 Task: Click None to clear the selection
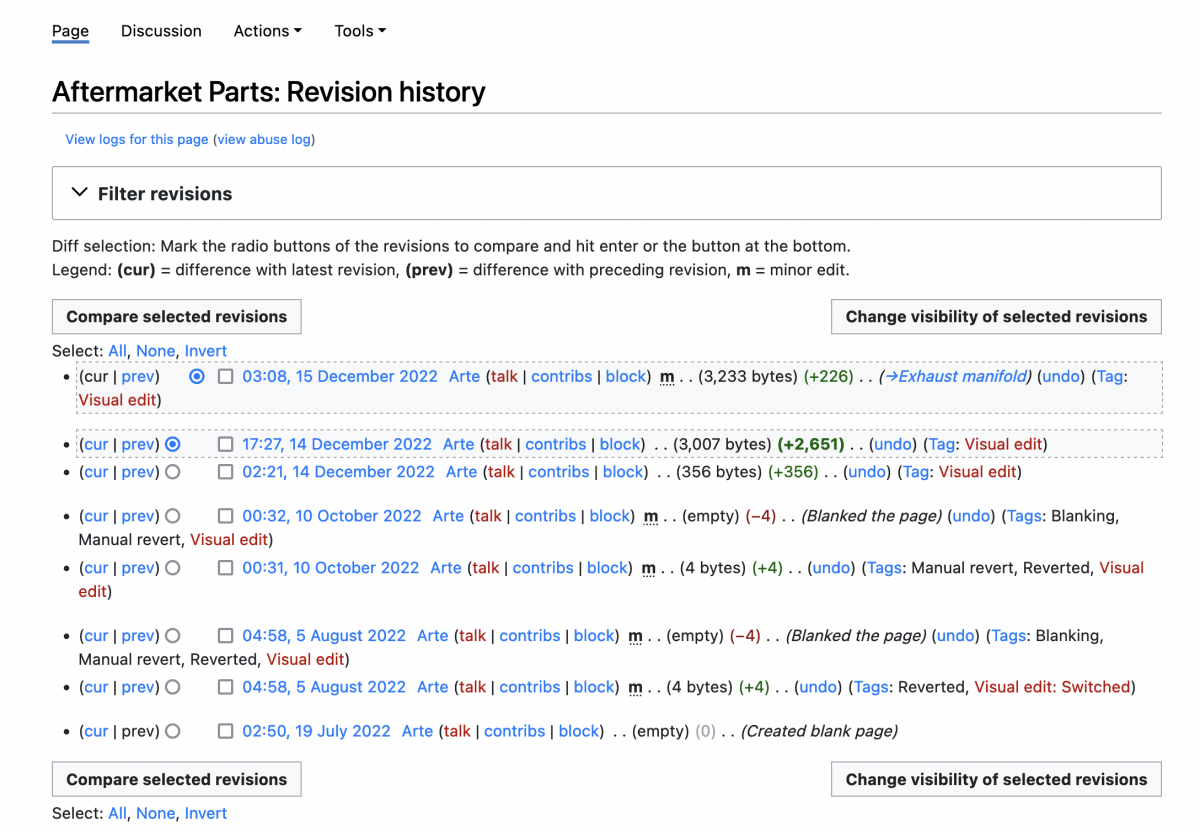point(156,351)
